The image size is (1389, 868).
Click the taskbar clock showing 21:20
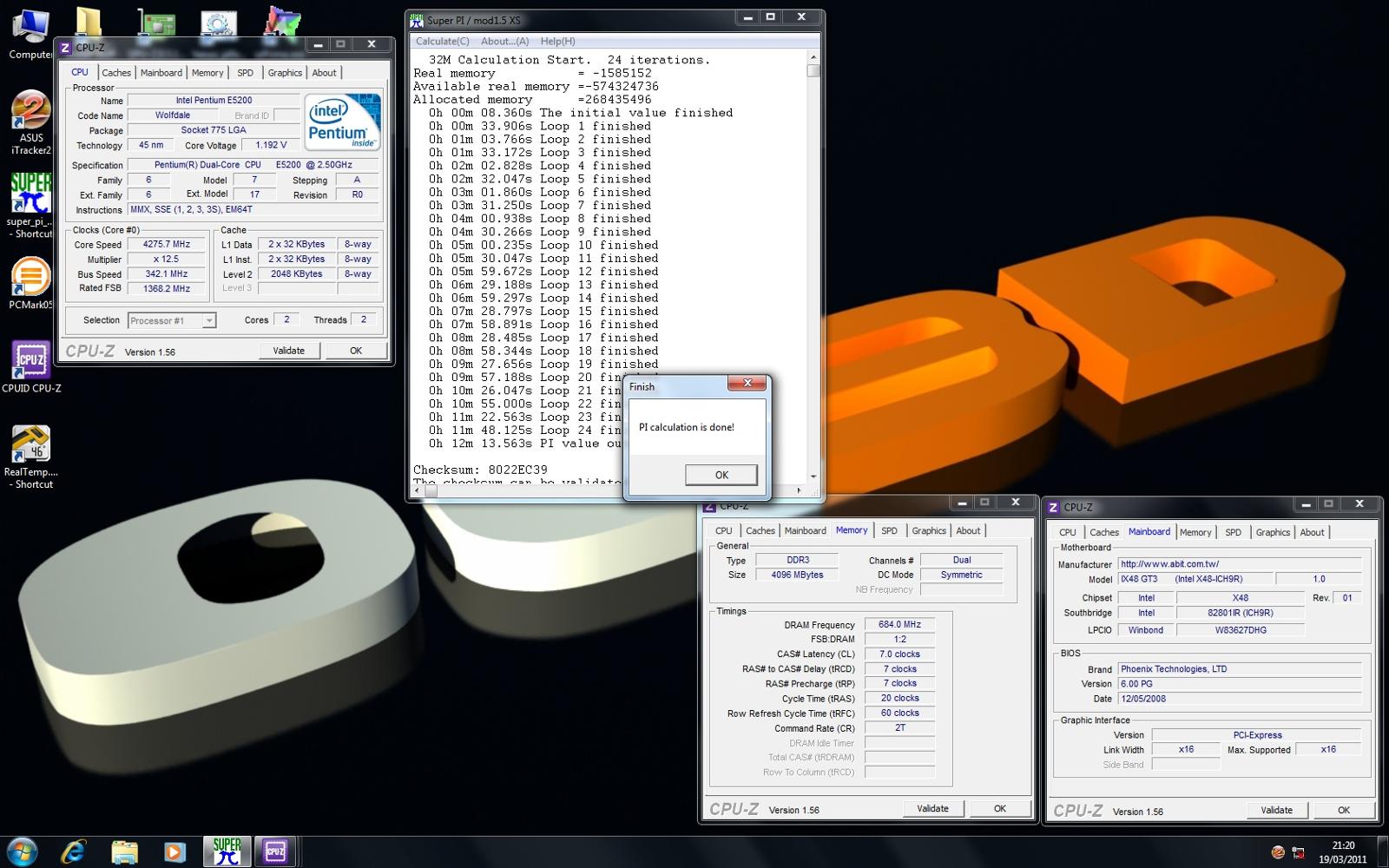[x=1343, y=845]
